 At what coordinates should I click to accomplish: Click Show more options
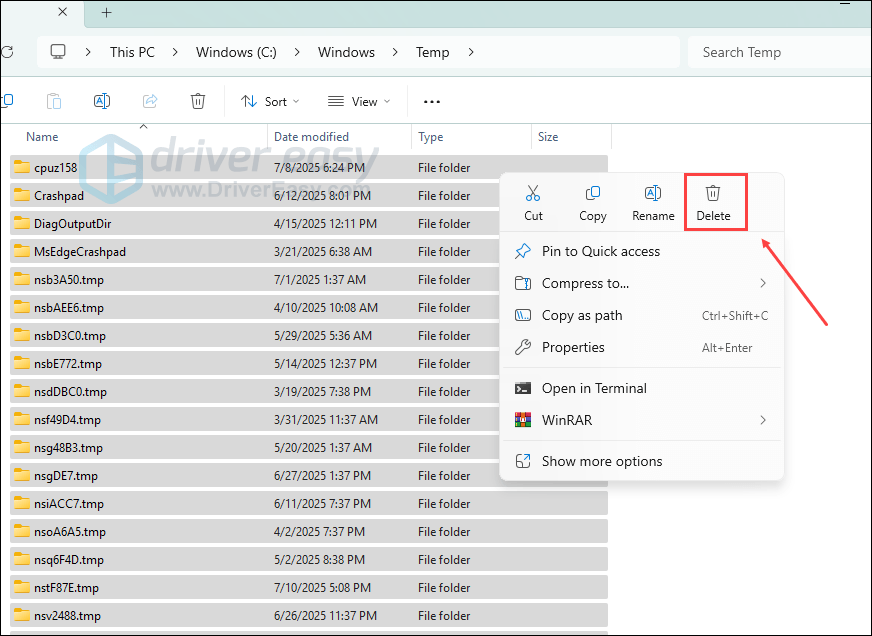(601, 461)
